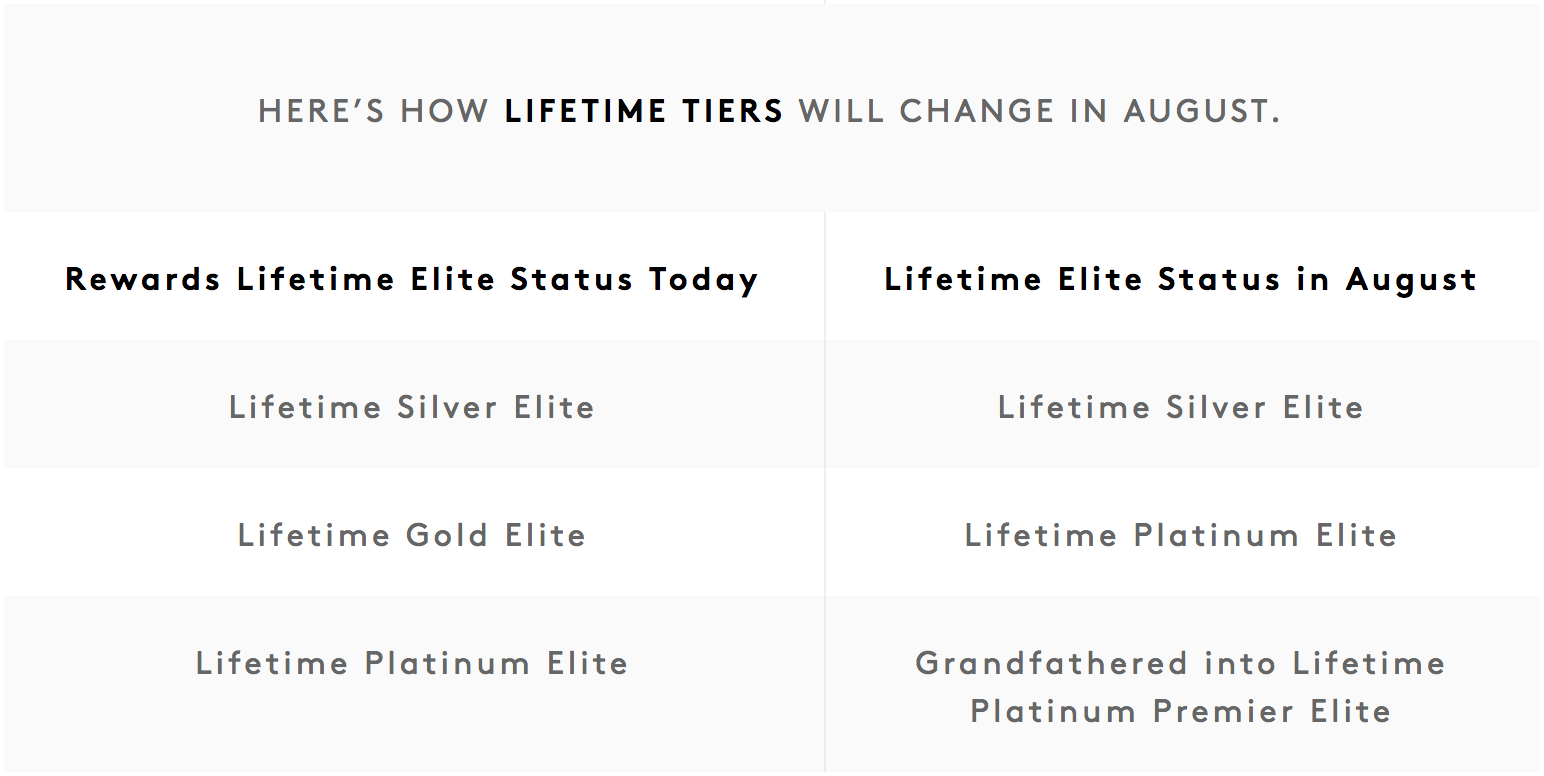Select "Lifetime Silver Elite" in the Today column
The height and width of the screenshot is (776, 1544).
point(412,407)
